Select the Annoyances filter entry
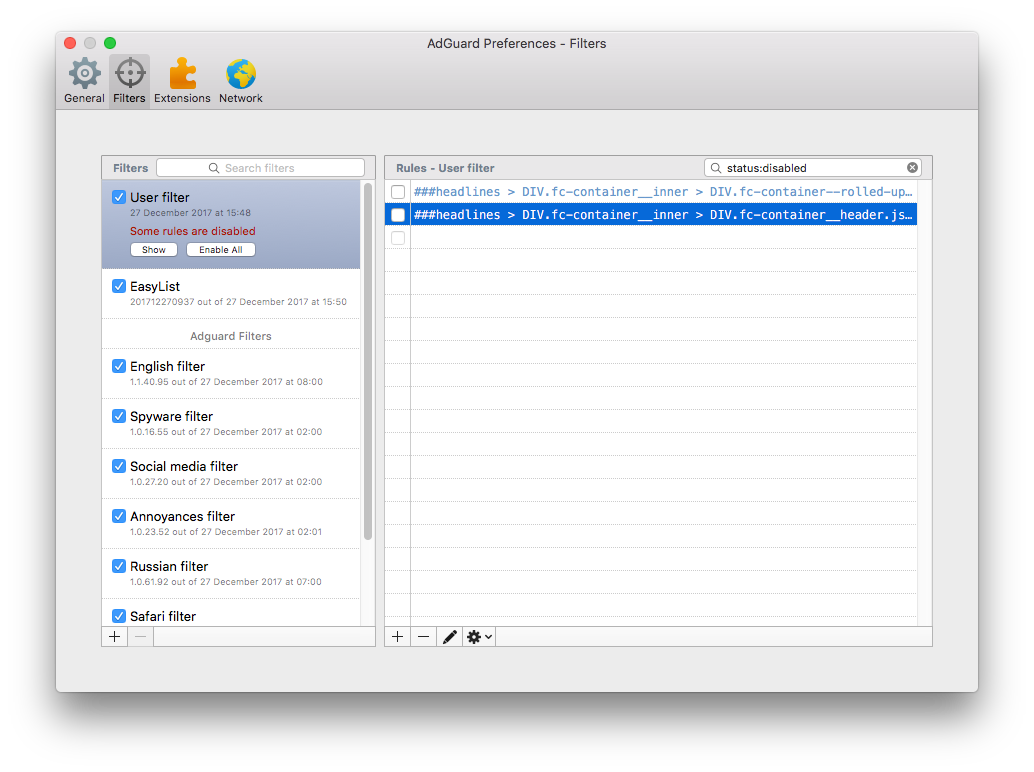Screen dimensions: 1034x772 231,523
